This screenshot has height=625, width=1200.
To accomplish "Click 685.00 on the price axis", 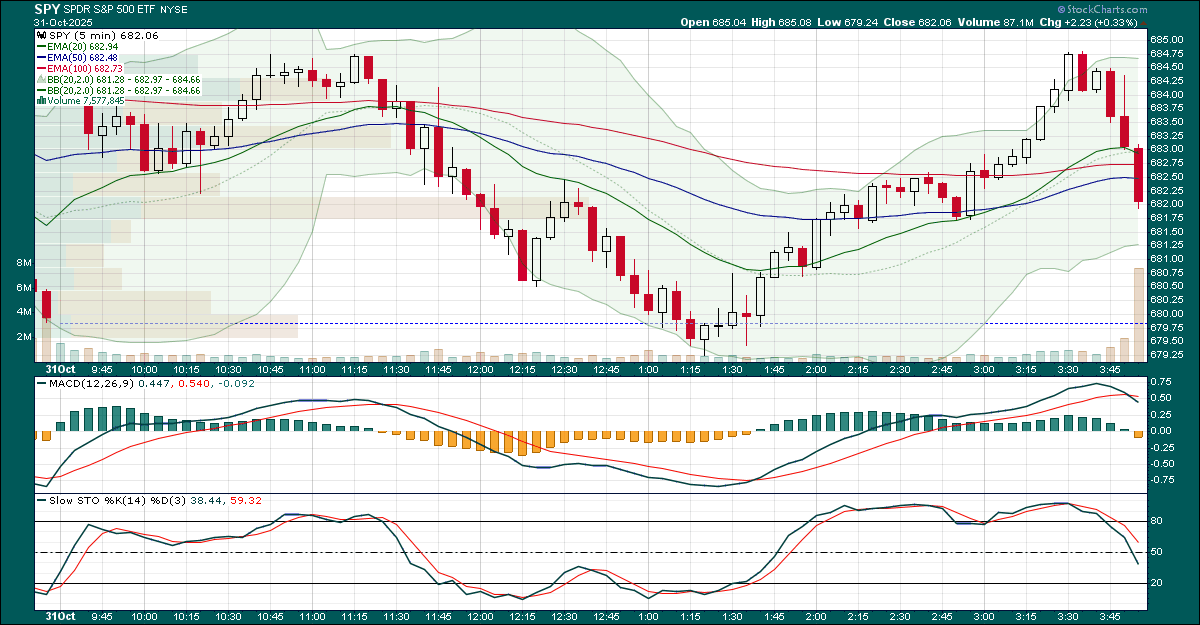I will click(x=1165, y=39).
